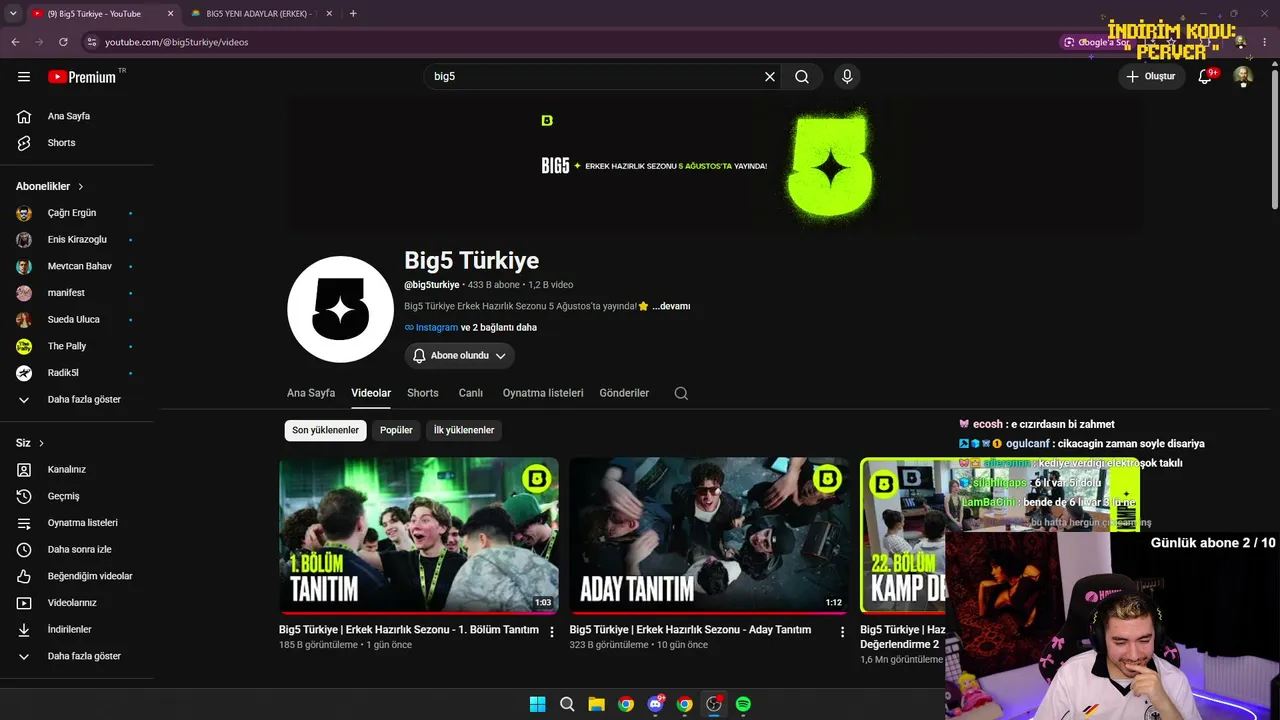This screenshot has width=1280, height=720.
Task: Reload the page with browser refresh
Action: pos(63,42)
